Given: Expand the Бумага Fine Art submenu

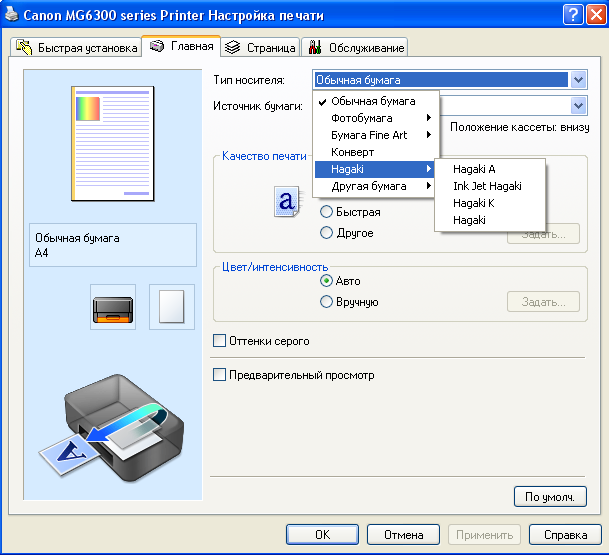Looking at the screenshot, I should (x=375, y=135).
